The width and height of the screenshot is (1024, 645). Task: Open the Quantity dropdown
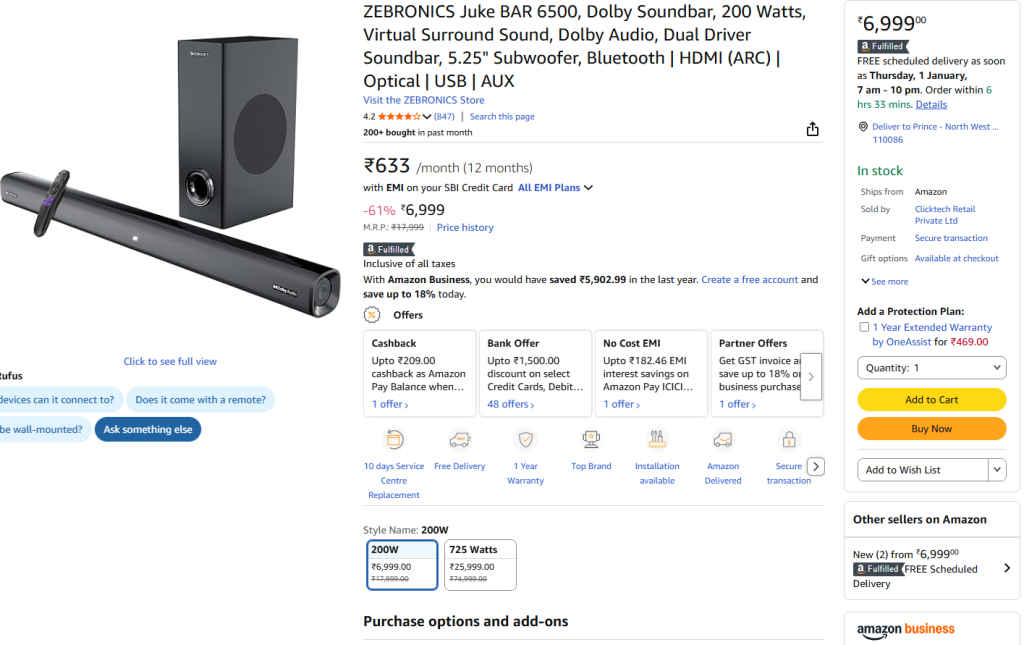[931, 367]
